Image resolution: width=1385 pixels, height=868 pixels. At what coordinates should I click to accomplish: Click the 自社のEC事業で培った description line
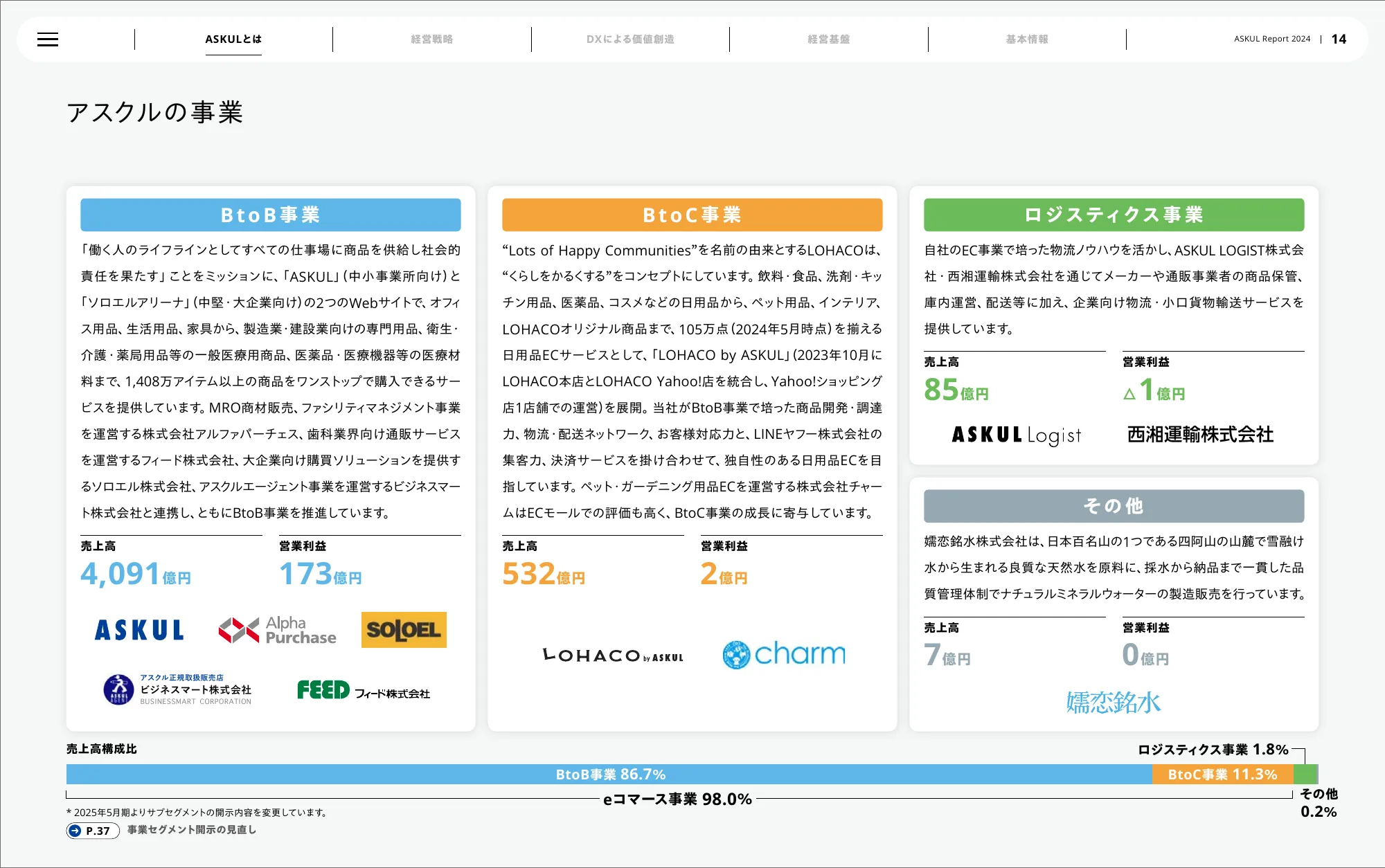pyautogui.click(x=1114, y=250)
